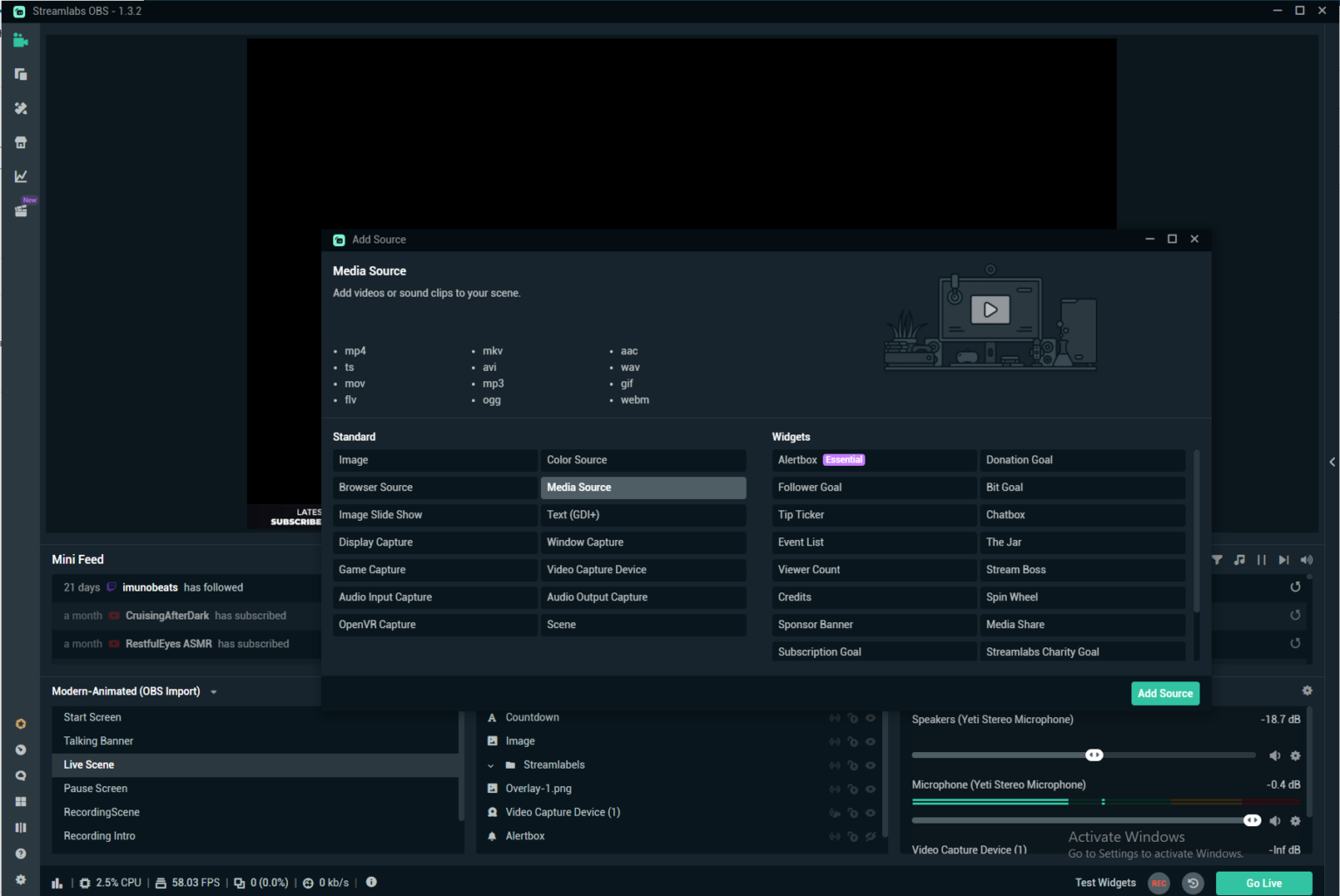This screenshot has height=896, width=1340.
Task: Click the Add Source button
Action: pyautogui.click(x=1165, y=693)
